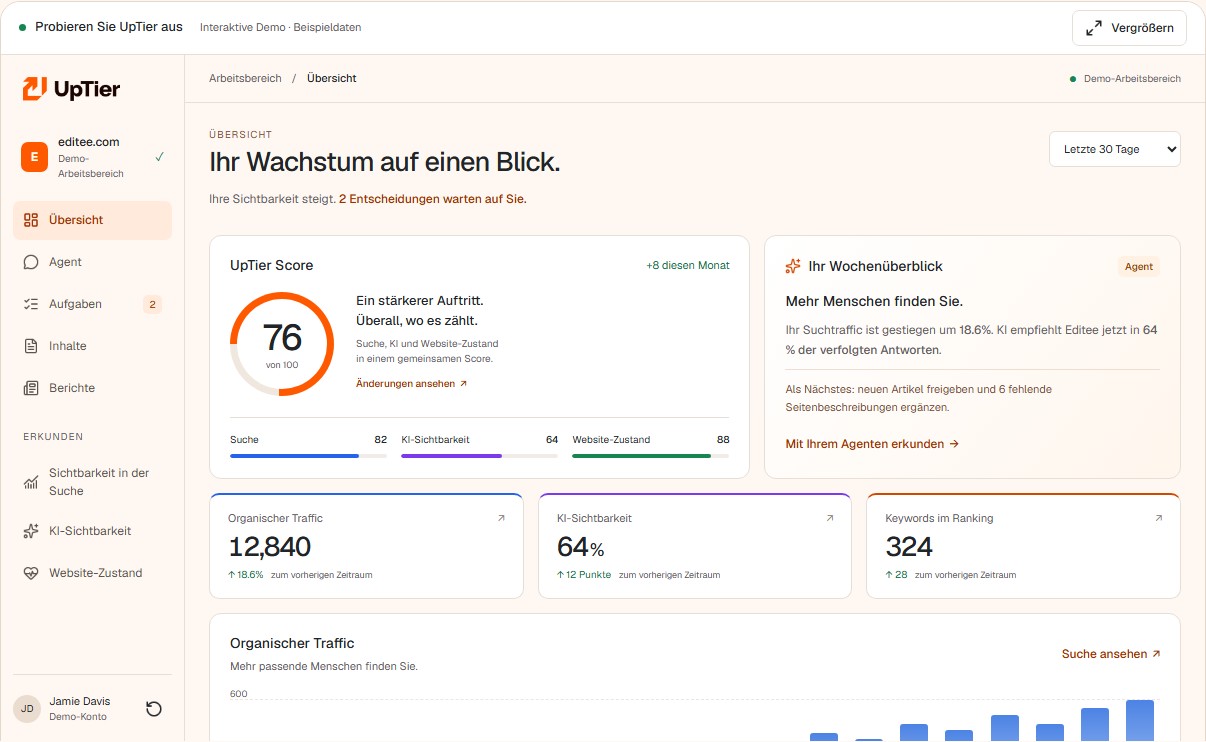This screenshot has height=742, width=1206.
Task: Click the 64% KI-Sichtbarkeit value
Action: click(581, 547)
